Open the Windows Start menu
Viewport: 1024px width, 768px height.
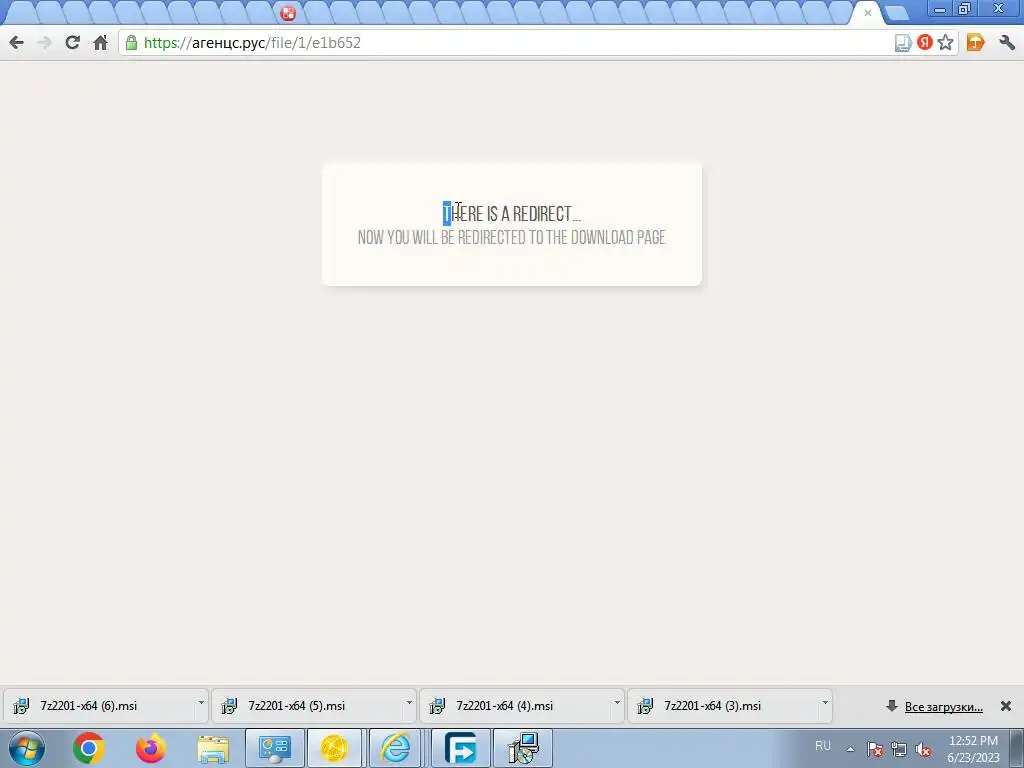[27, 748]
